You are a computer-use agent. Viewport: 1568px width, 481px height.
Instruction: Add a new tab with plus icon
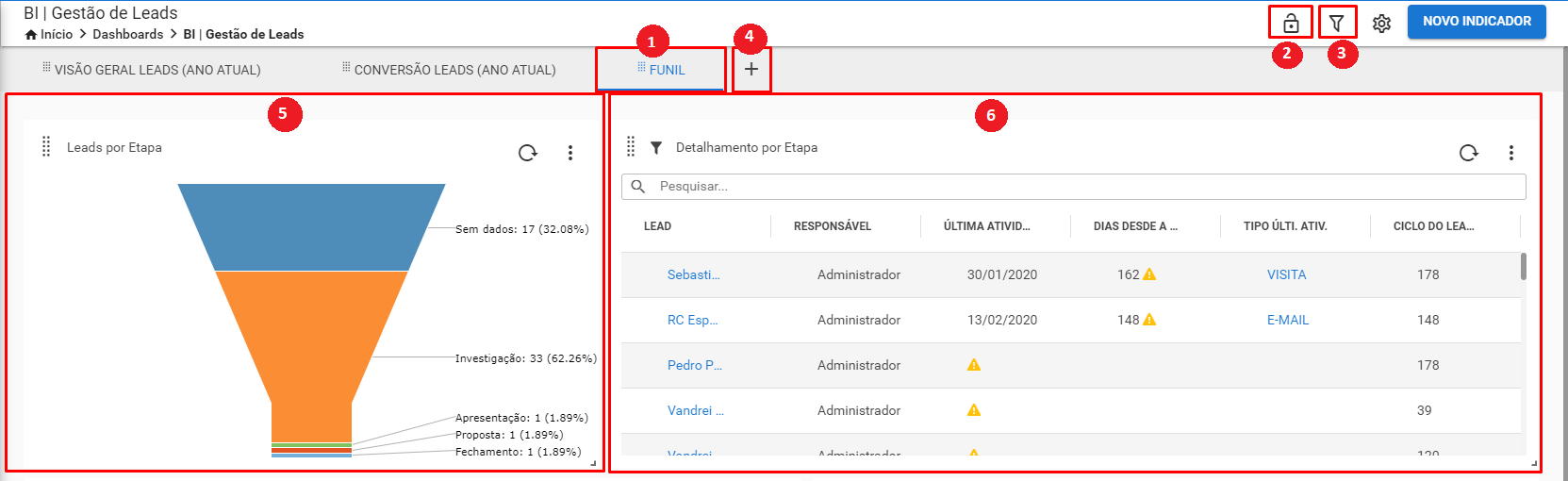751,69
